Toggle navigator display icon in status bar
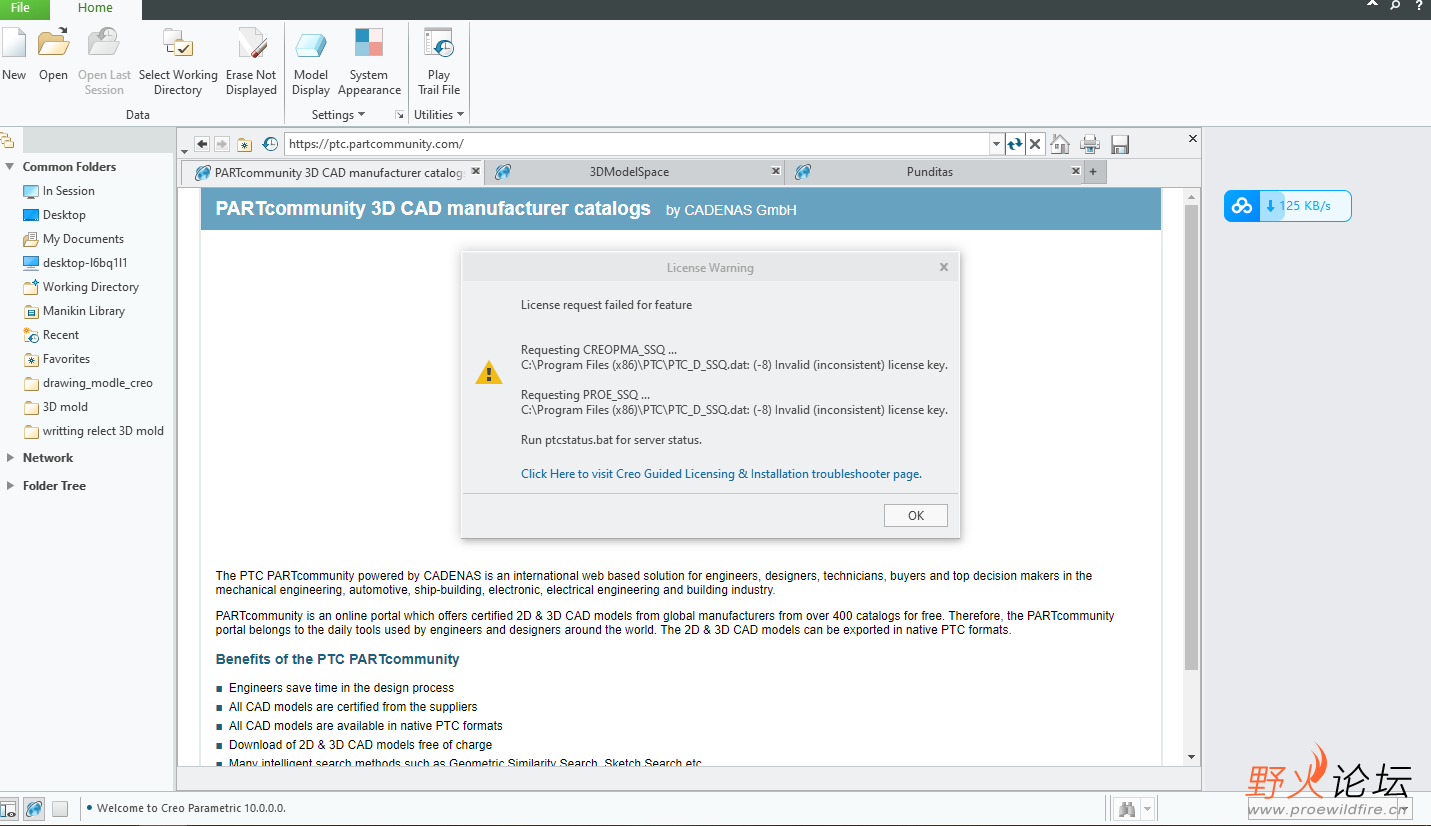This screenshot has width=1431, height=826. point(9,808)
